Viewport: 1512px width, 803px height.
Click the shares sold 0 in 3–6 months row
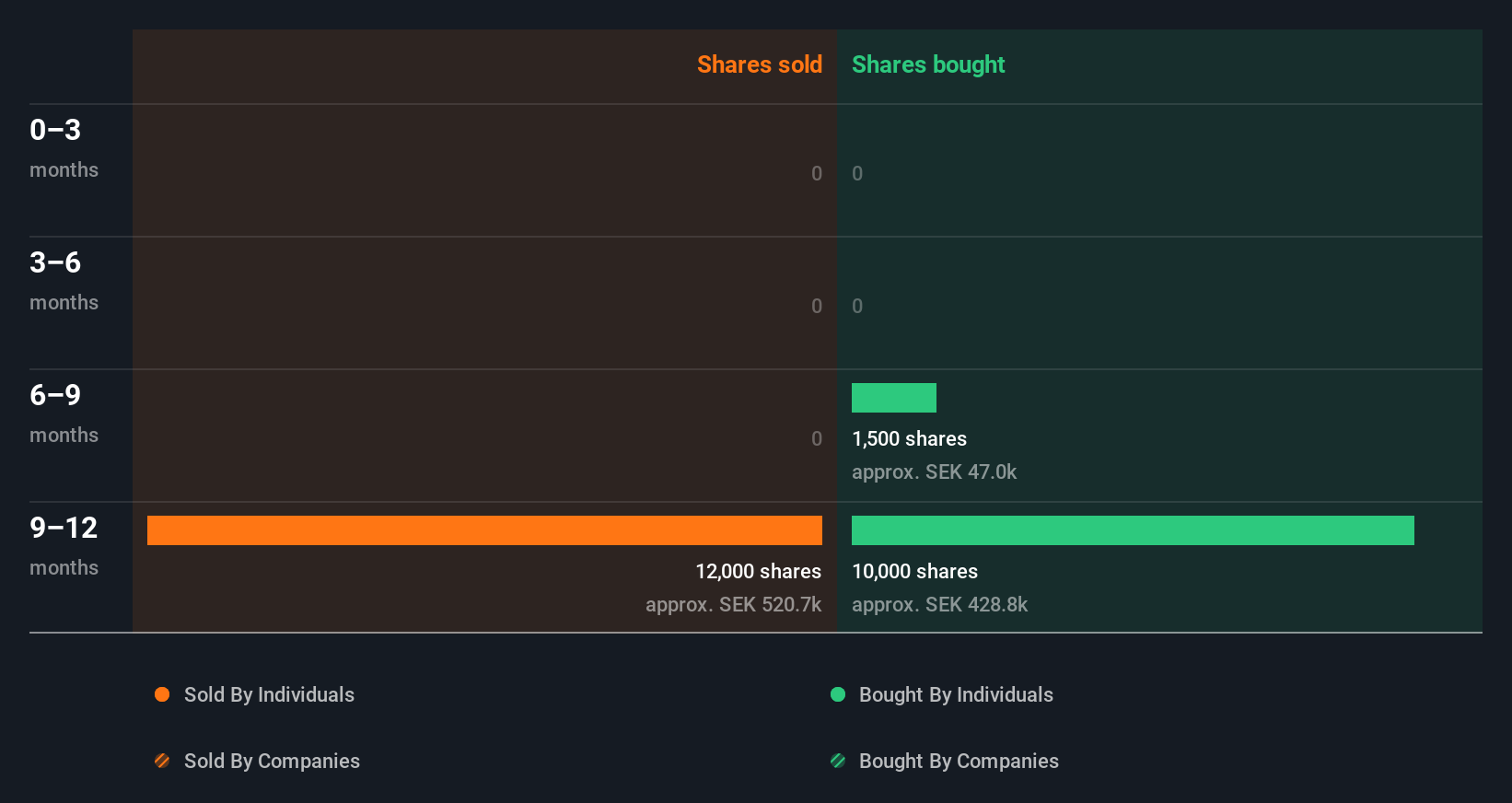coord(817,306)
